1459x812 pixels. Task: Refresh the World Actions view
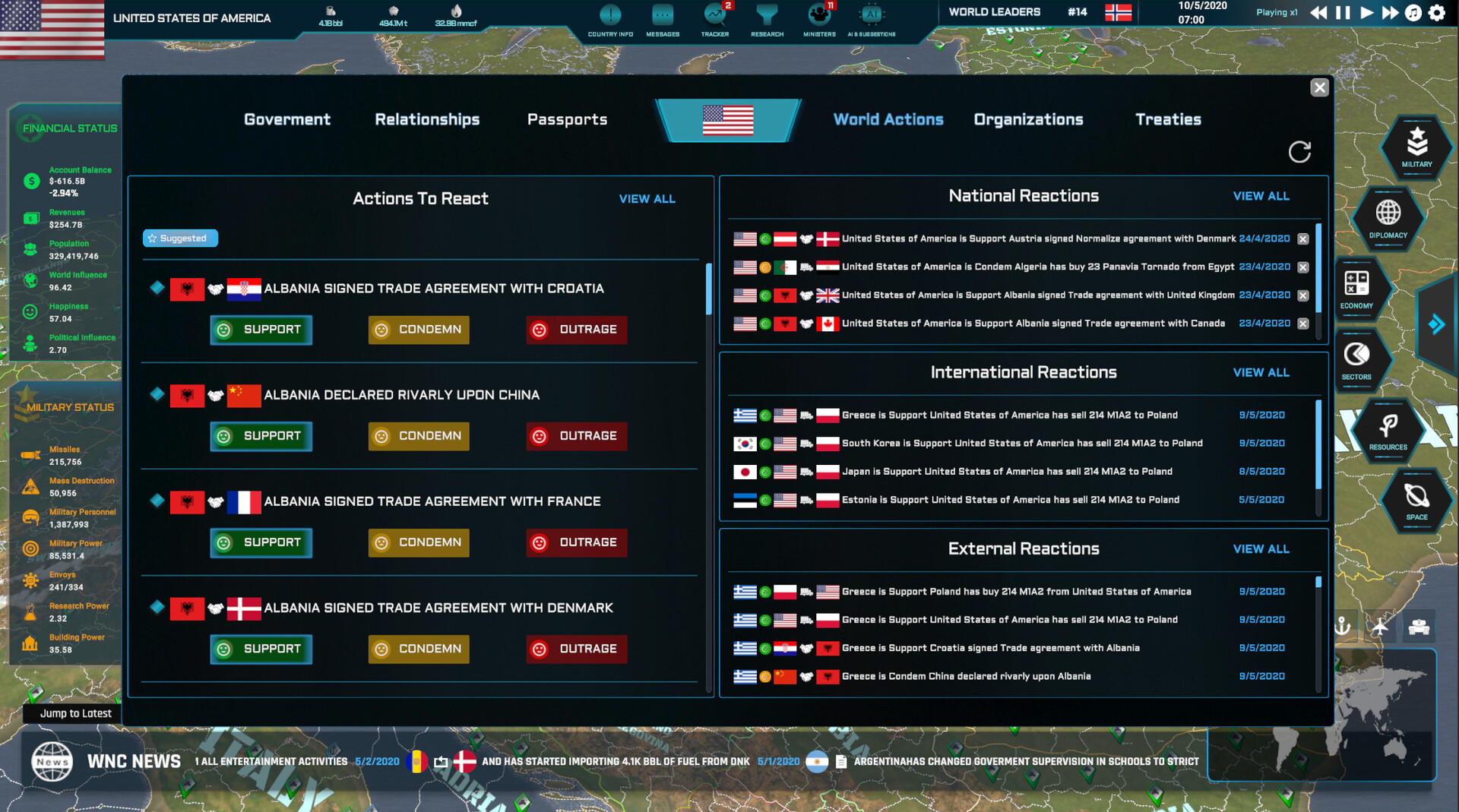tap(1300, 152)
